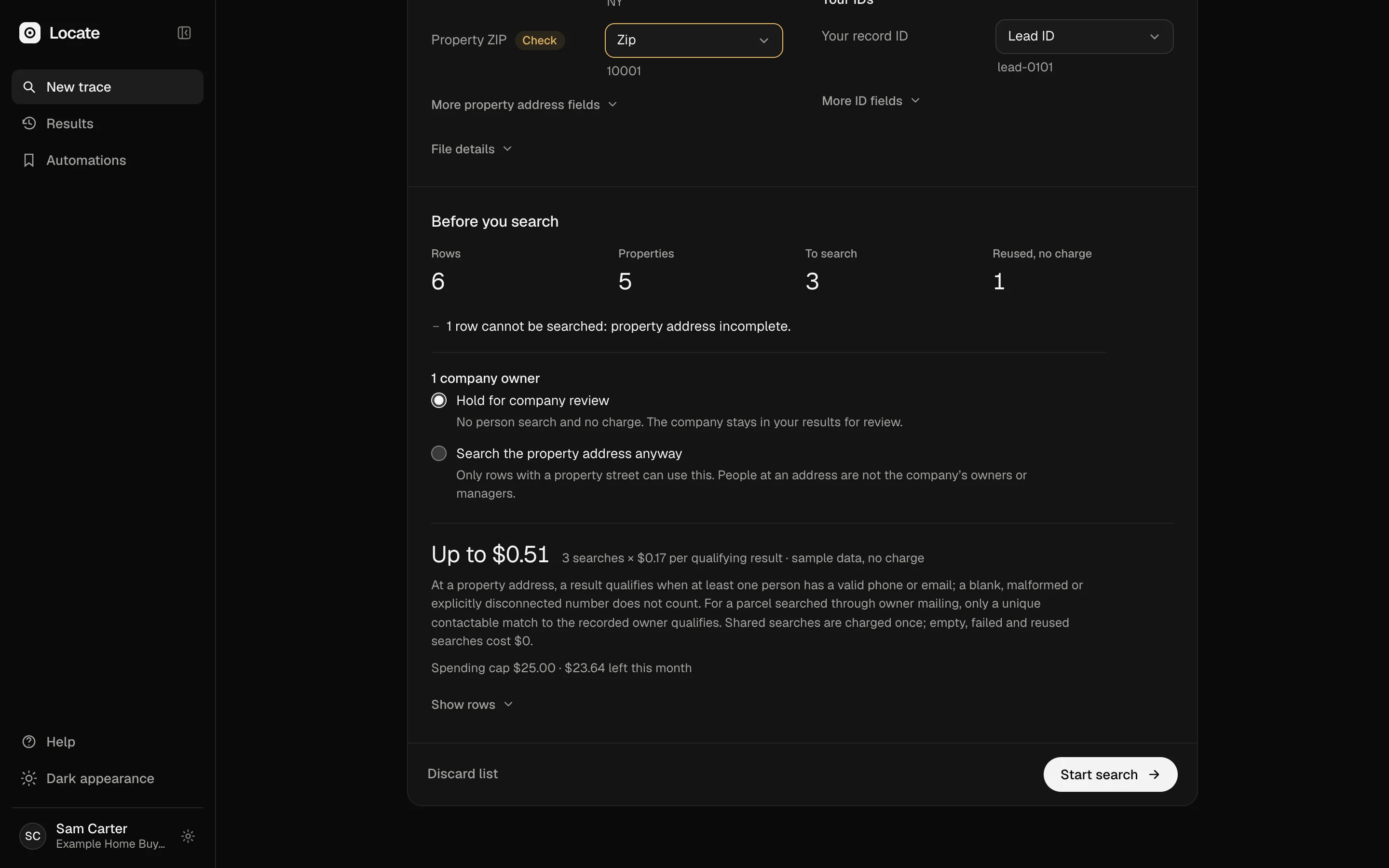Click the Locate logo icon
Viewport: 1389px width, 868px height.
30,33
